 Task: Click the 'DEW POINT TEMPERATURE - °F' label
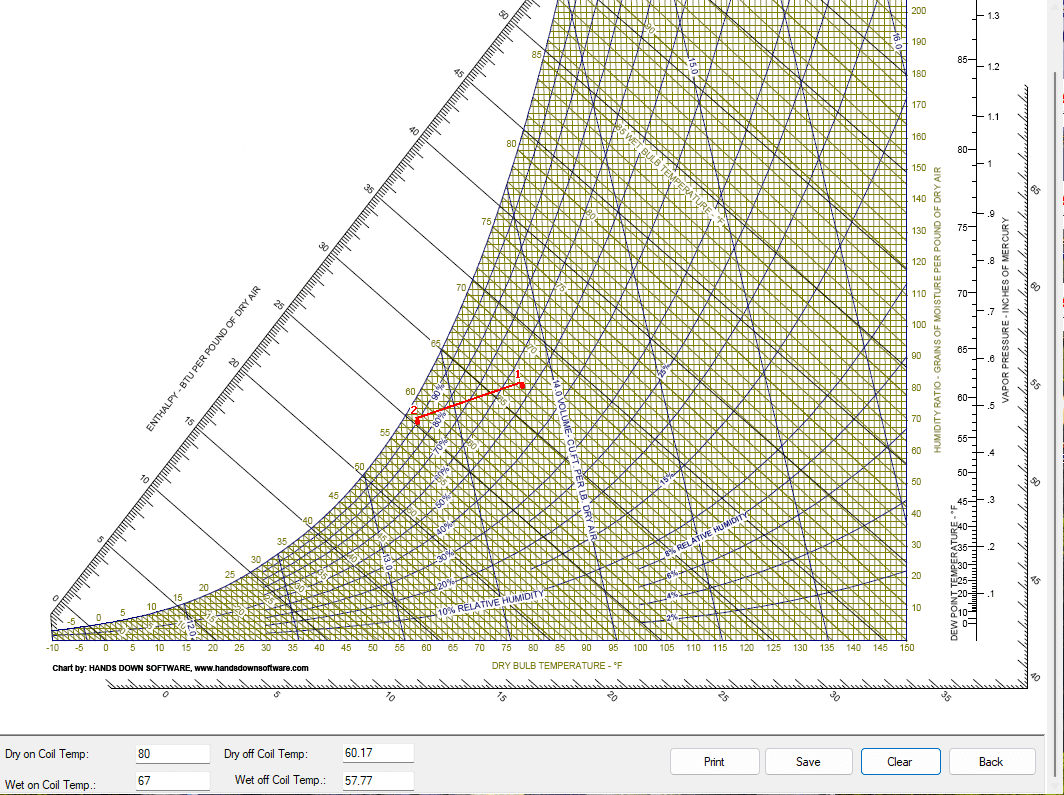click(x=955, y=572)
